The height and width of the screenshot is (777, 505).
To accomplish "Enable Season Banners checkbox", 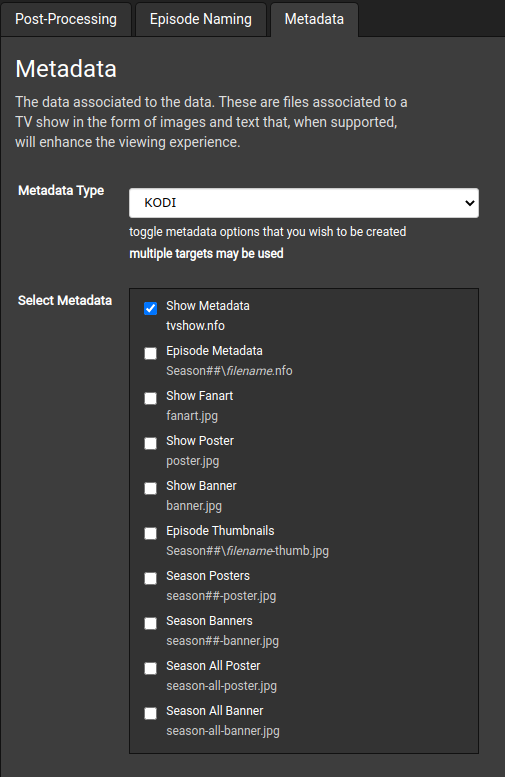I will click(151, 623).
